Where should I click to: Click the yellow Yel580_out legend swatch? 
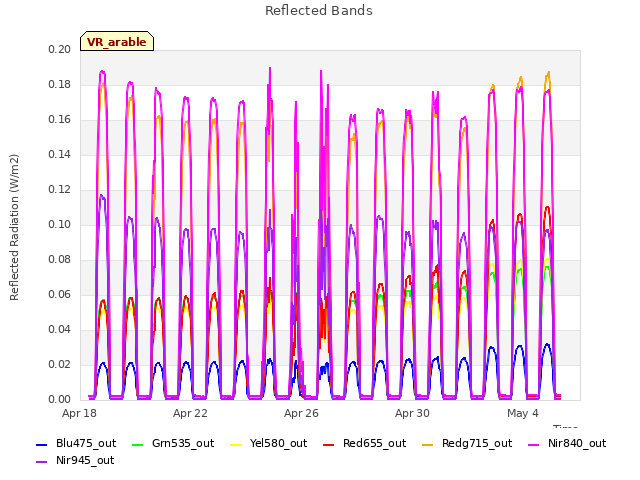pyautogui.click(x=236, y=444)
